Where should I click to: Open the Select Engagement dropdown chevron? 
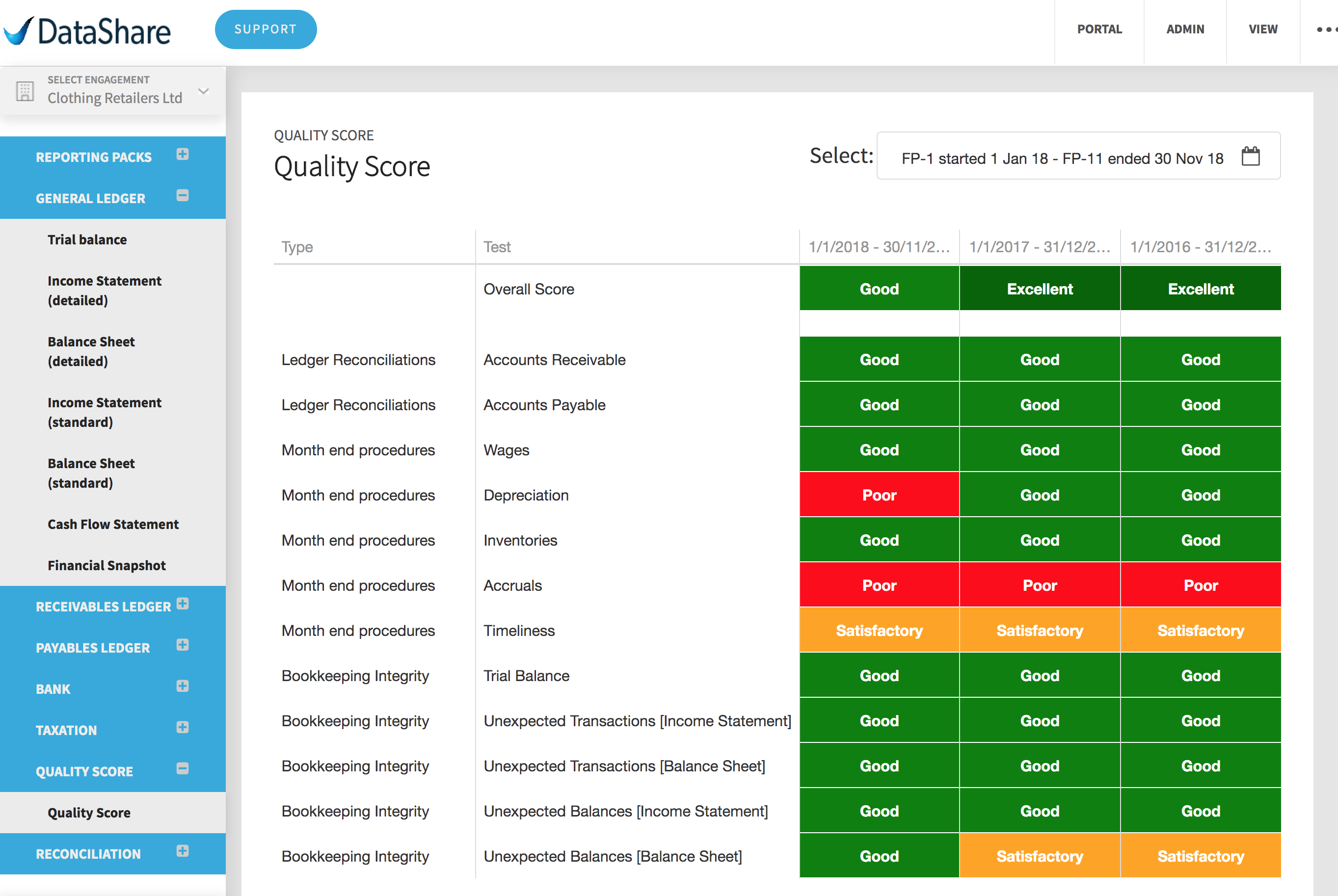click(x=204, y=91)
